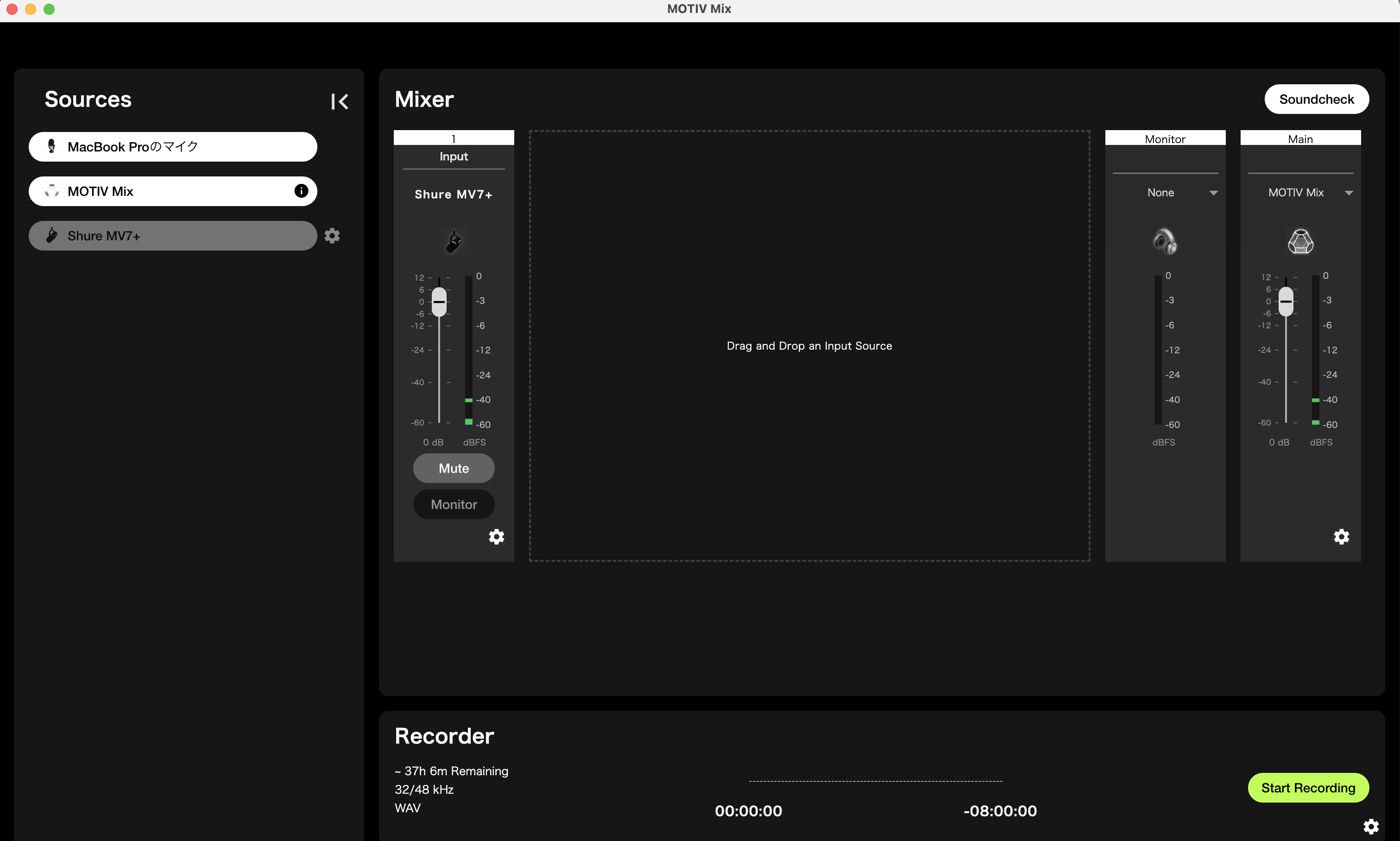The width and height of the screenshot is (1400, 841).
Task: Click the input channel 0 dB gain readout
Action: pyautogui.click(x=433, y=442)
